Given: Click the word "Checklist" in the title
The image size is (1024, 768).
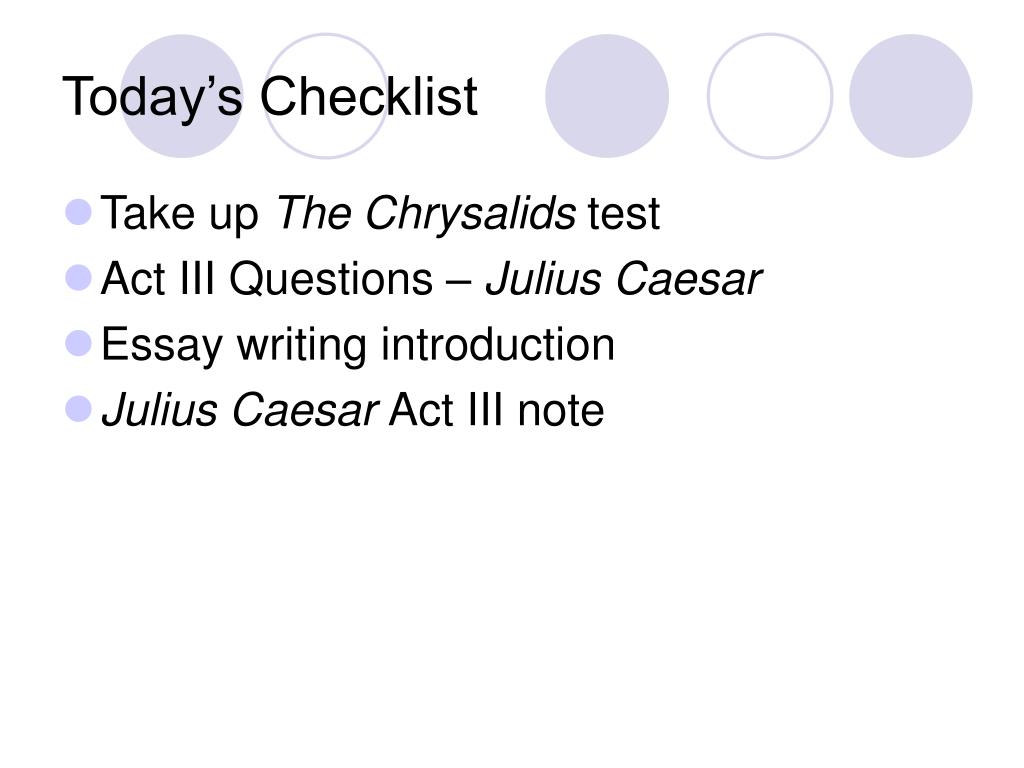Looking at the screenshot, I should (x=369, y=96).
